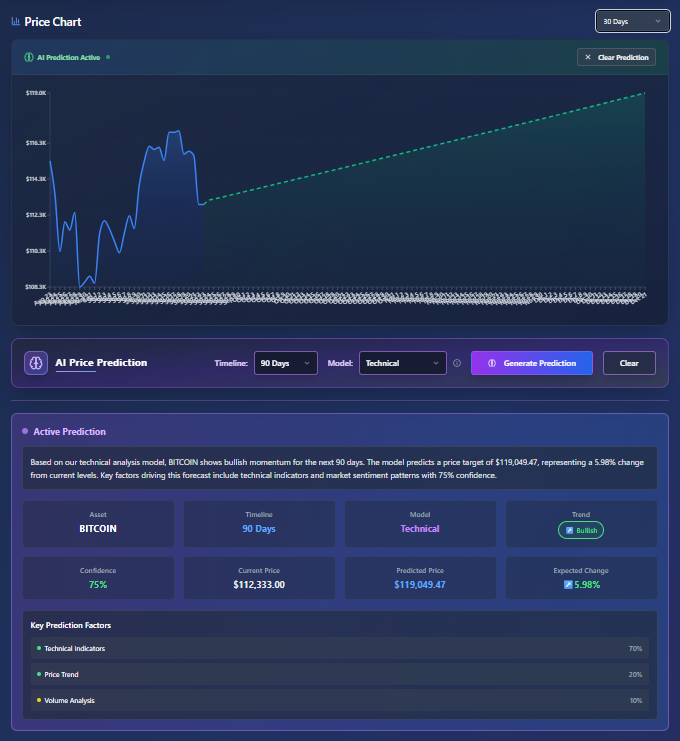Click the Predicted Price $119,049.47 card
Screen dimensions: 680x741
tap(420, 578)
